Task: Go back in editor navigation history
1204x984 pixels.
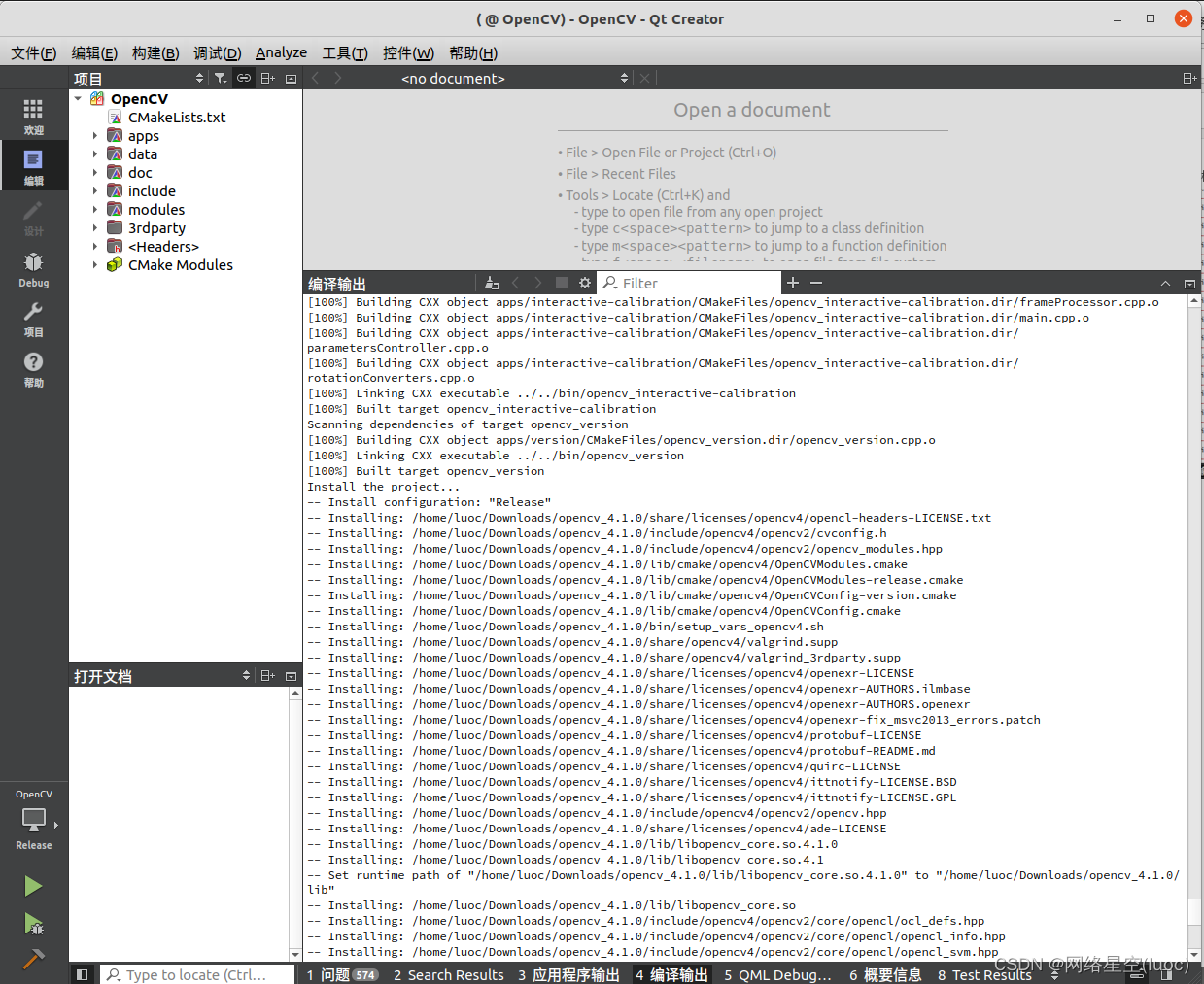Action: coord(315,78)
